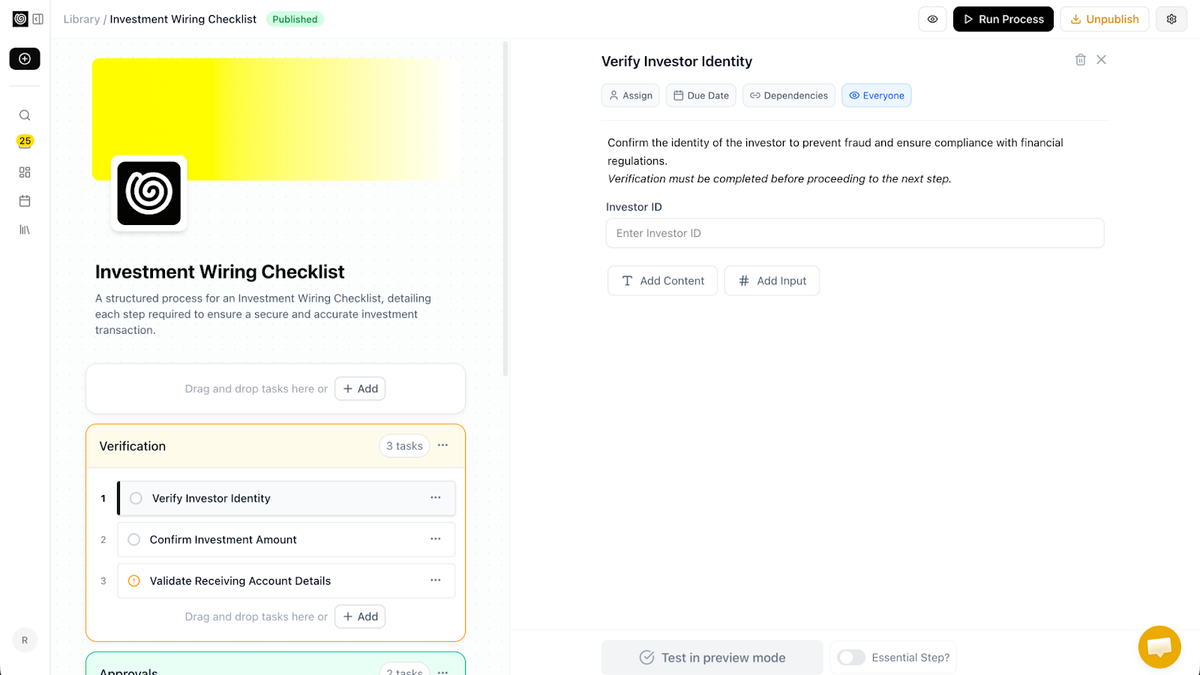Click the Run Process button
This screenshot has width=1200, height=675.
[x=1003, y=18]
